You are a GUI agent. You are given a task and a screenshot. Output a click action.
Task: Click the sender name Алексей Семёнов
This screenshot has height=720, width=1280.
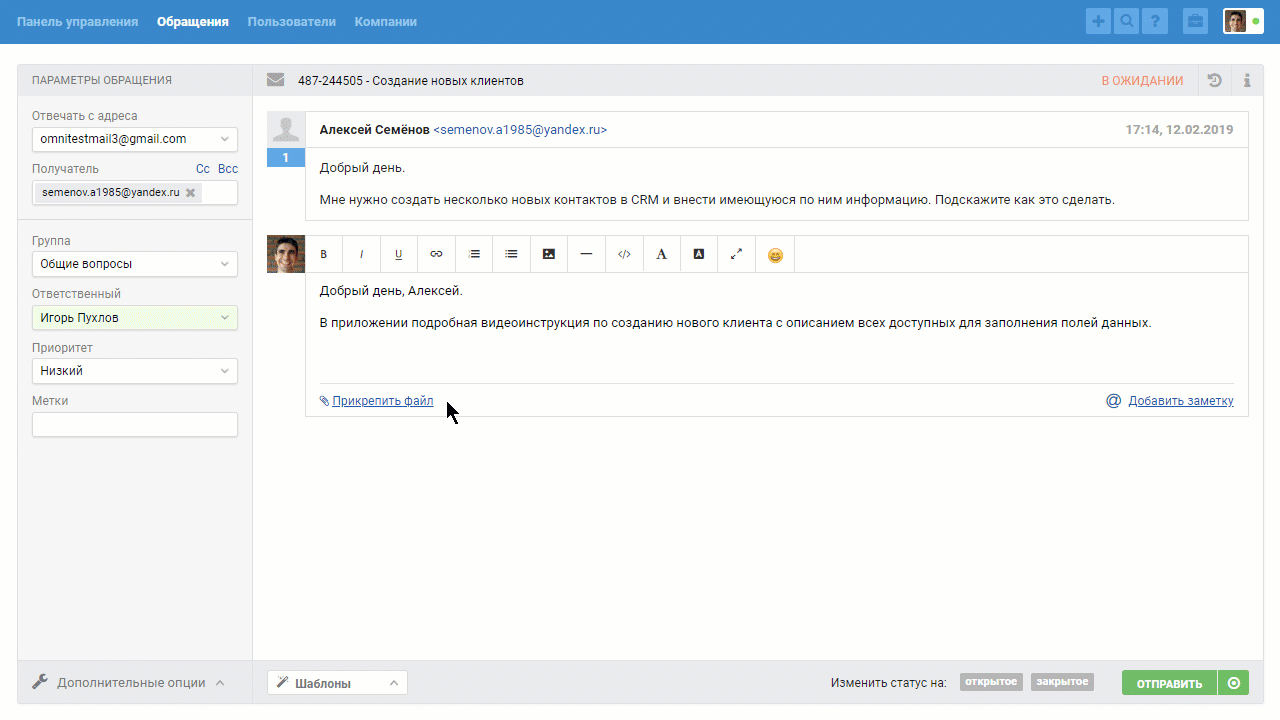[x=375, y=130]
